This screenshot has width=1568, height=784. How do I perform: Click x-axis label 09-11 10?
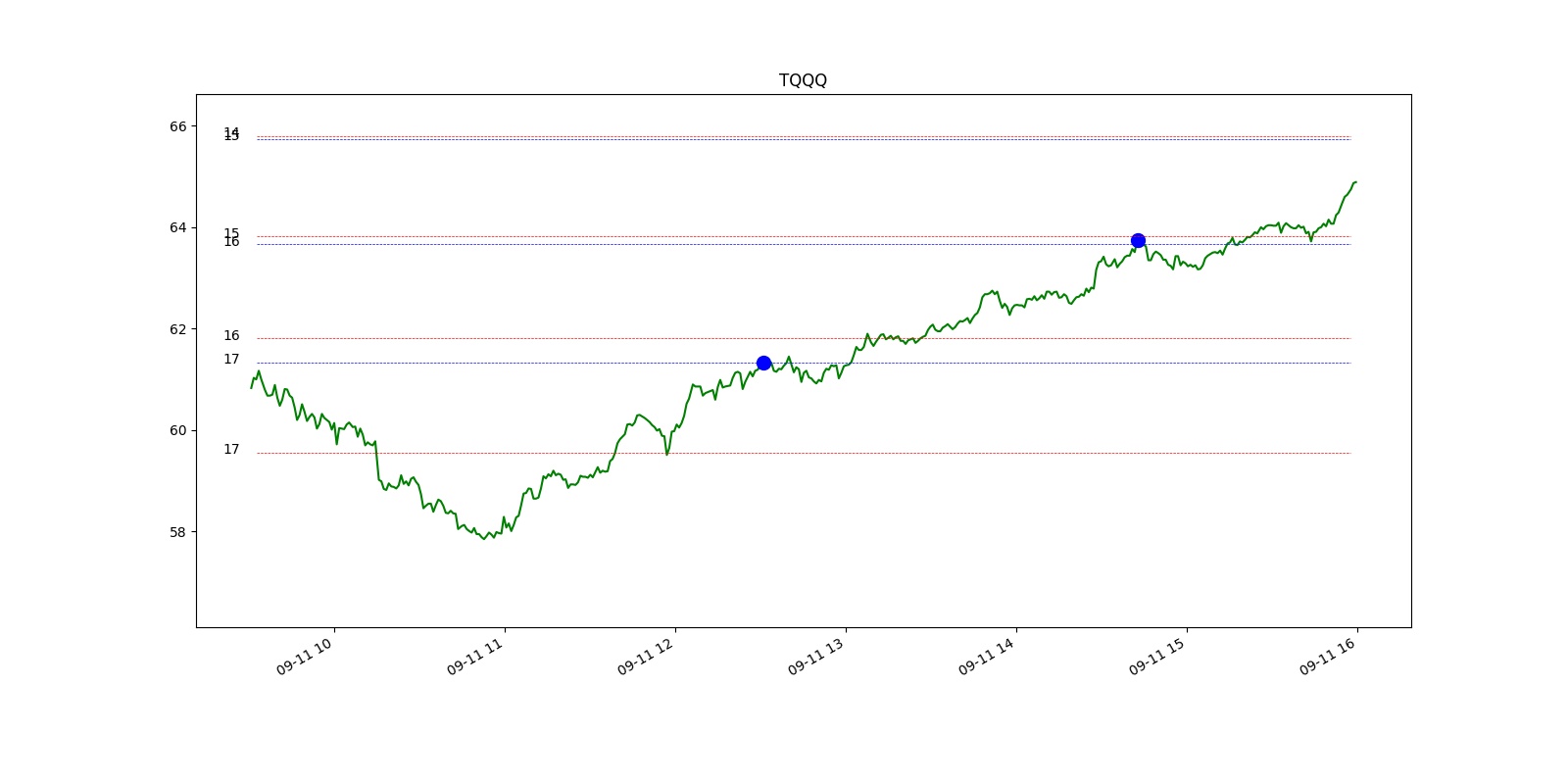coord(305,656)
